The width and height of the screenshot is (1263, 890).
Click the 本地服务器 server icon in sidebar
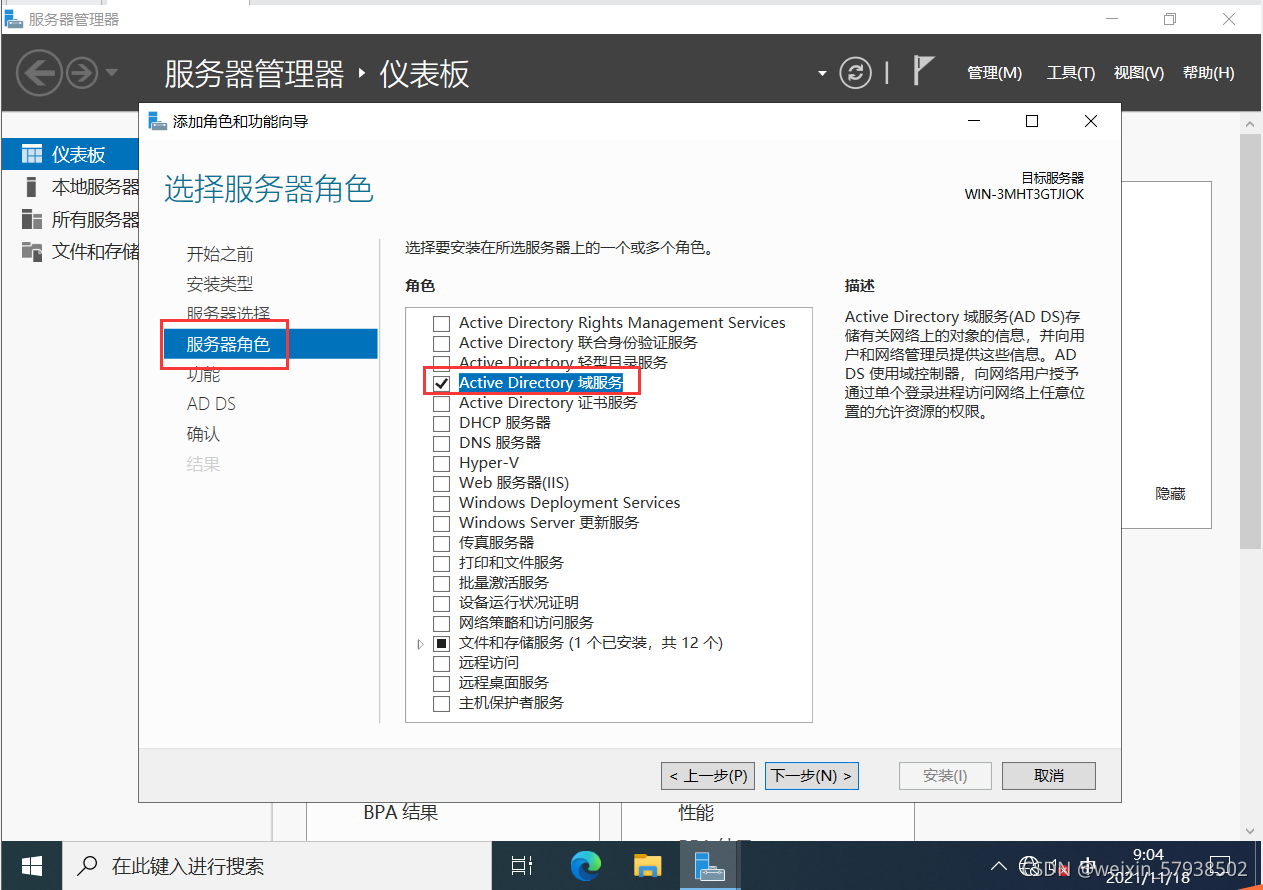click(x=31, y=187)
